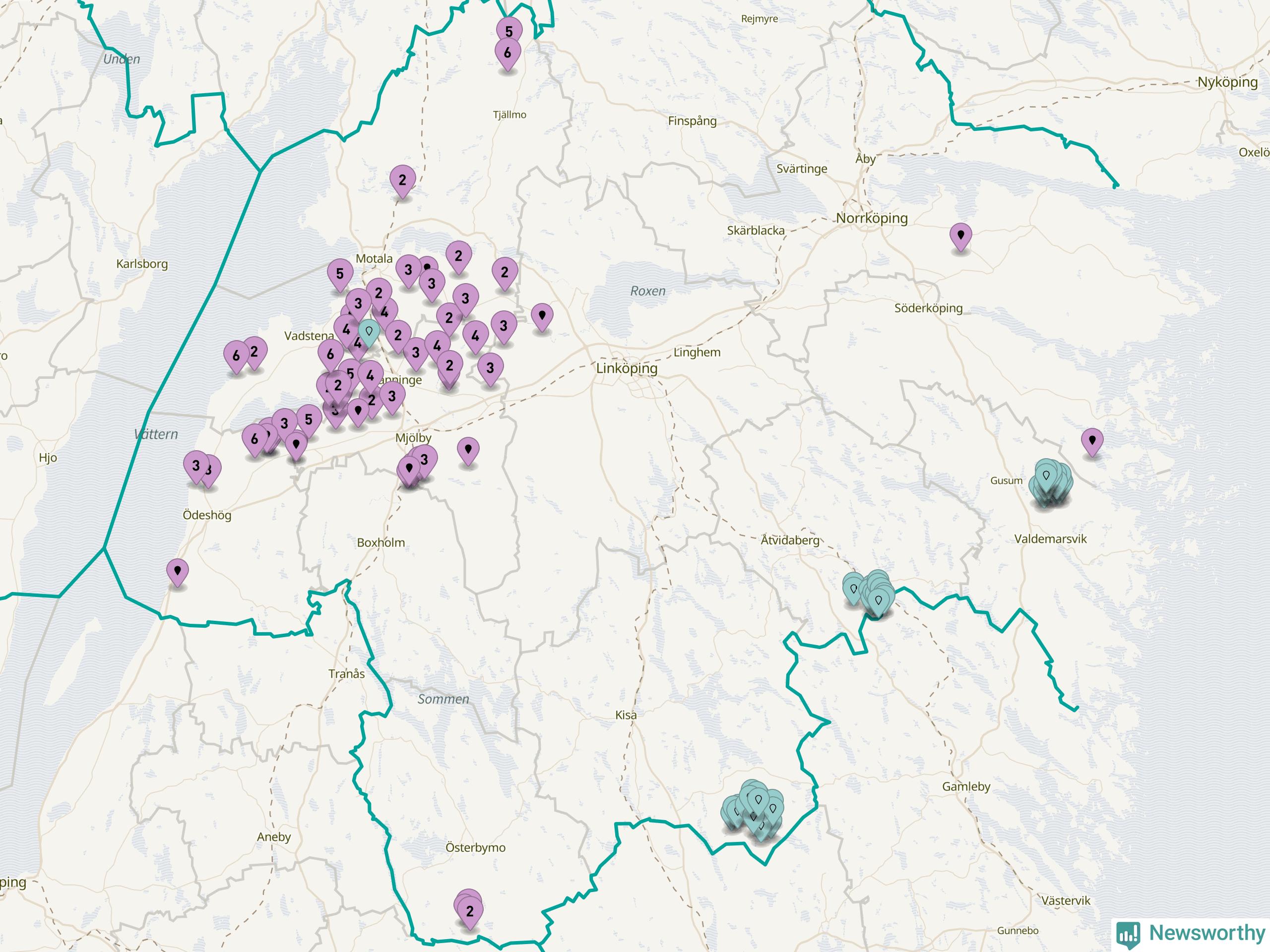Select the Motala label
Image resolution: width=1270 pixels, height=952 pixels.
pyautogui.click(x=374, y=259)
